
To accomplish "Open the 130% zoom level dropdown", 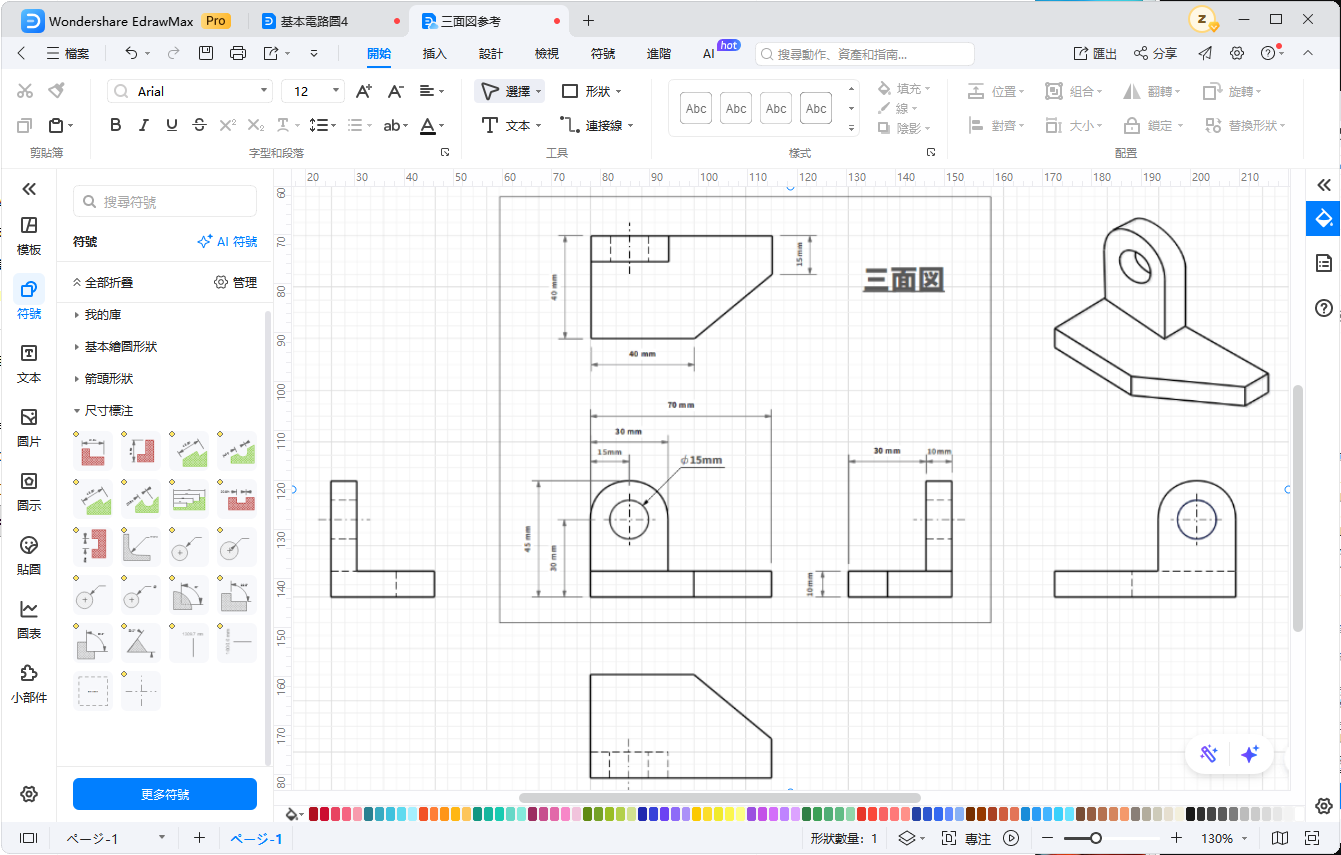I will 1224,838.
